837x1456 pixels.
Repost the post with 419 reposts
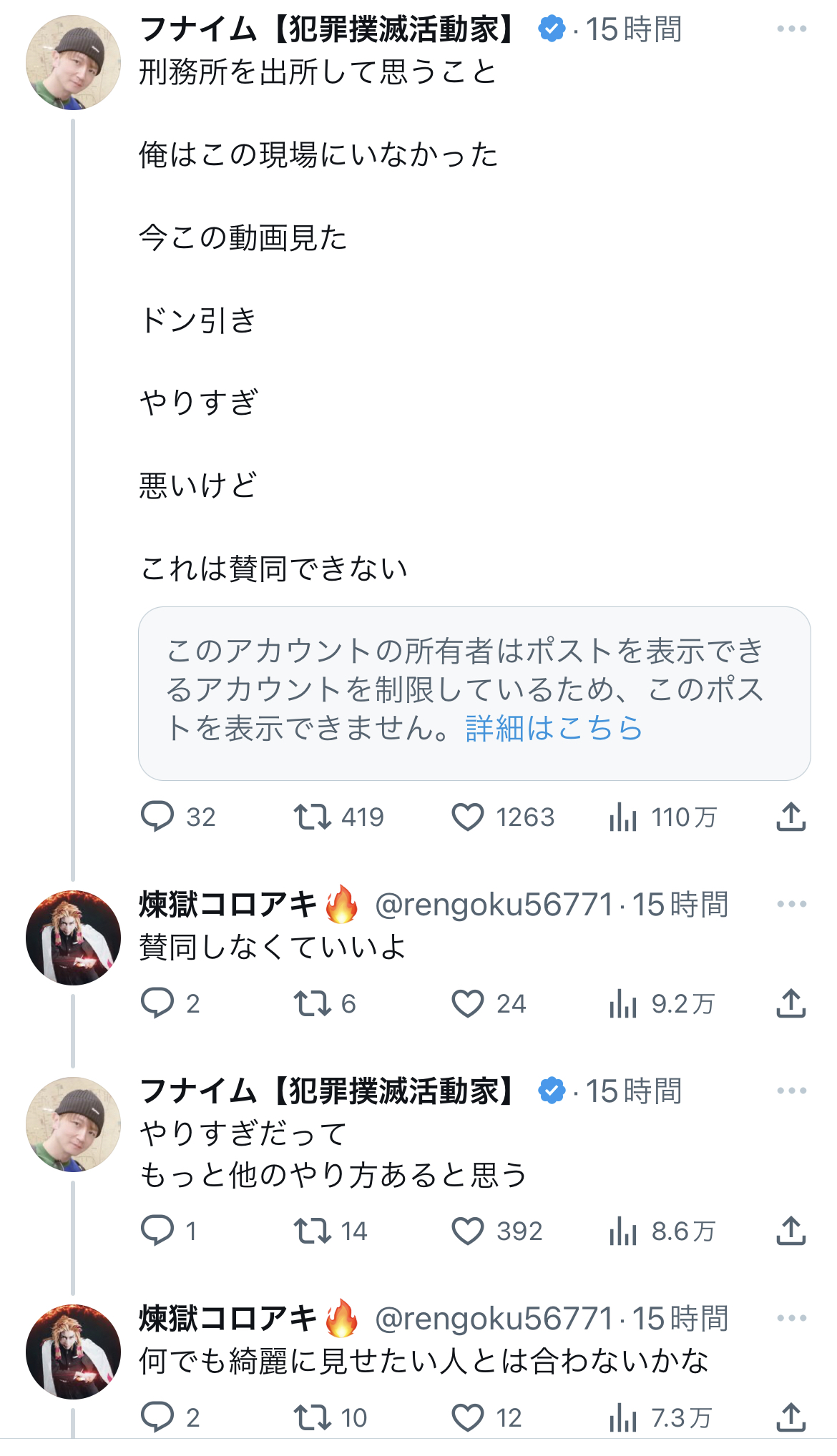[x=313, y=817]
